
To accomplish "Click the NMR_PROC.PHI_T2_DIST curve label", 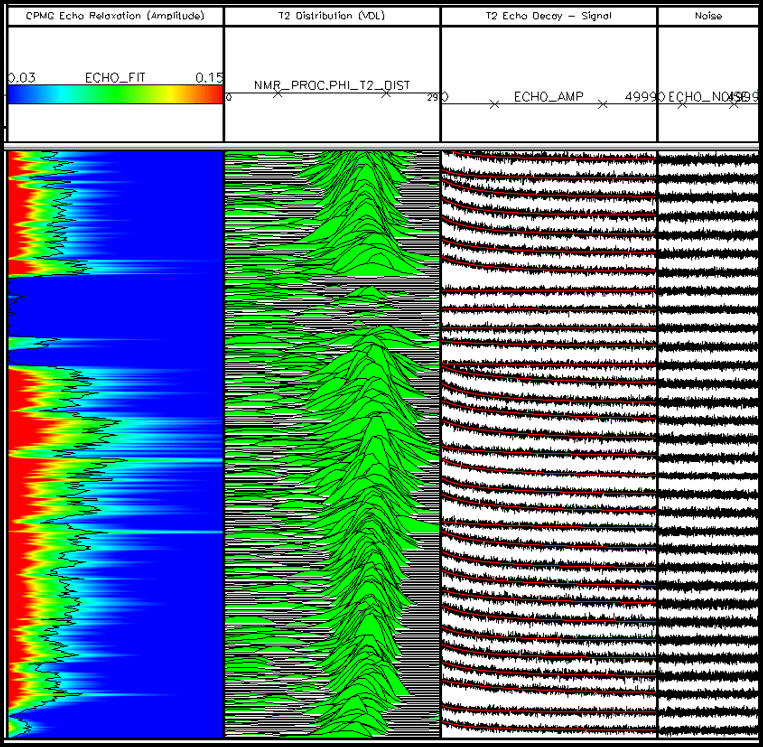I will click(332, 86).
